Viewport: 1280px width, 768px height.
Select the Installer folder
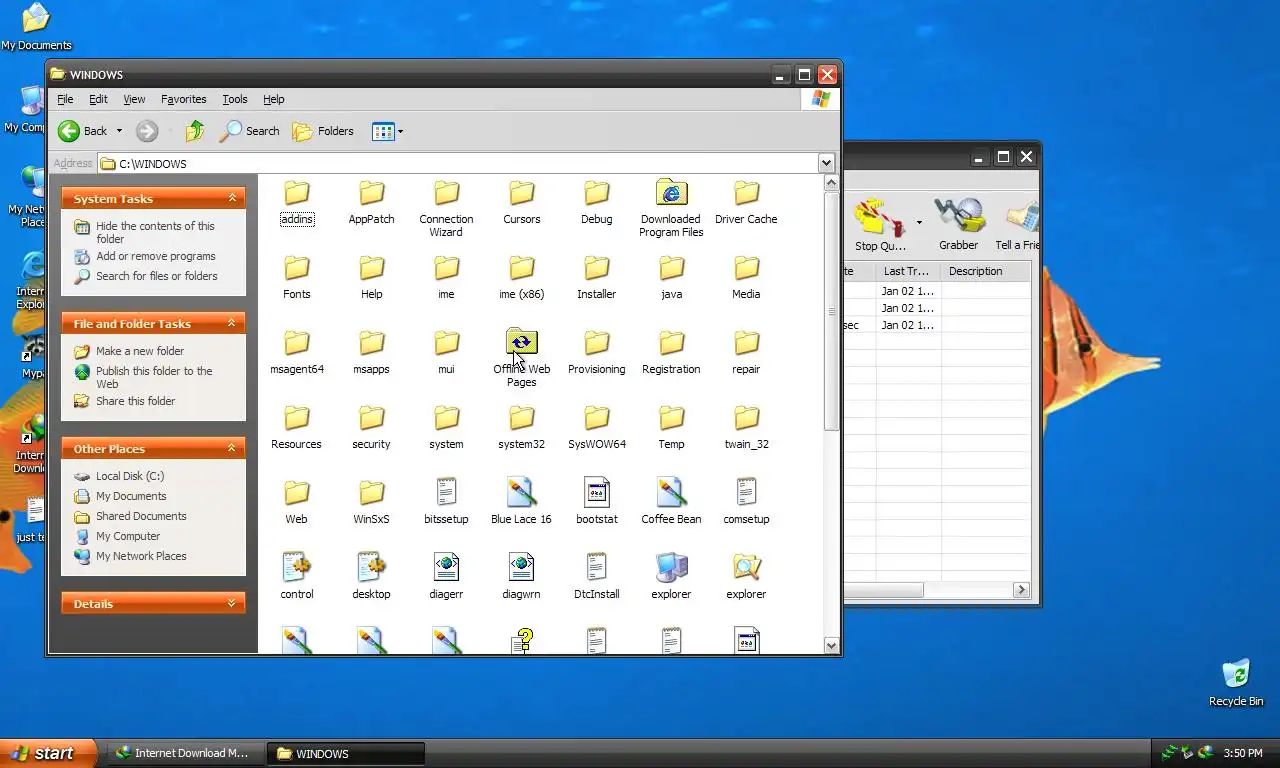coord(596,276)
